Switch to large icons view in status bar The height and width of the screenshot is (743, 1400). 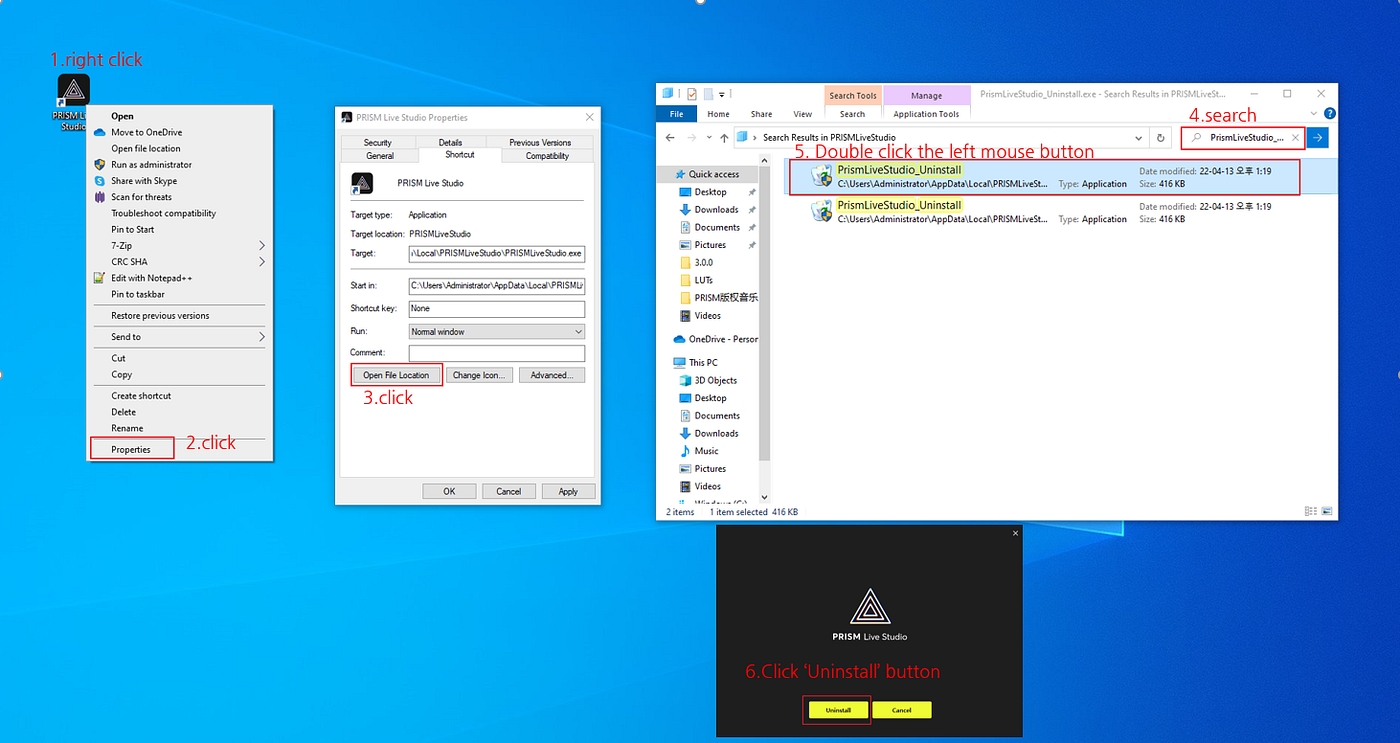pos(1328,512)
